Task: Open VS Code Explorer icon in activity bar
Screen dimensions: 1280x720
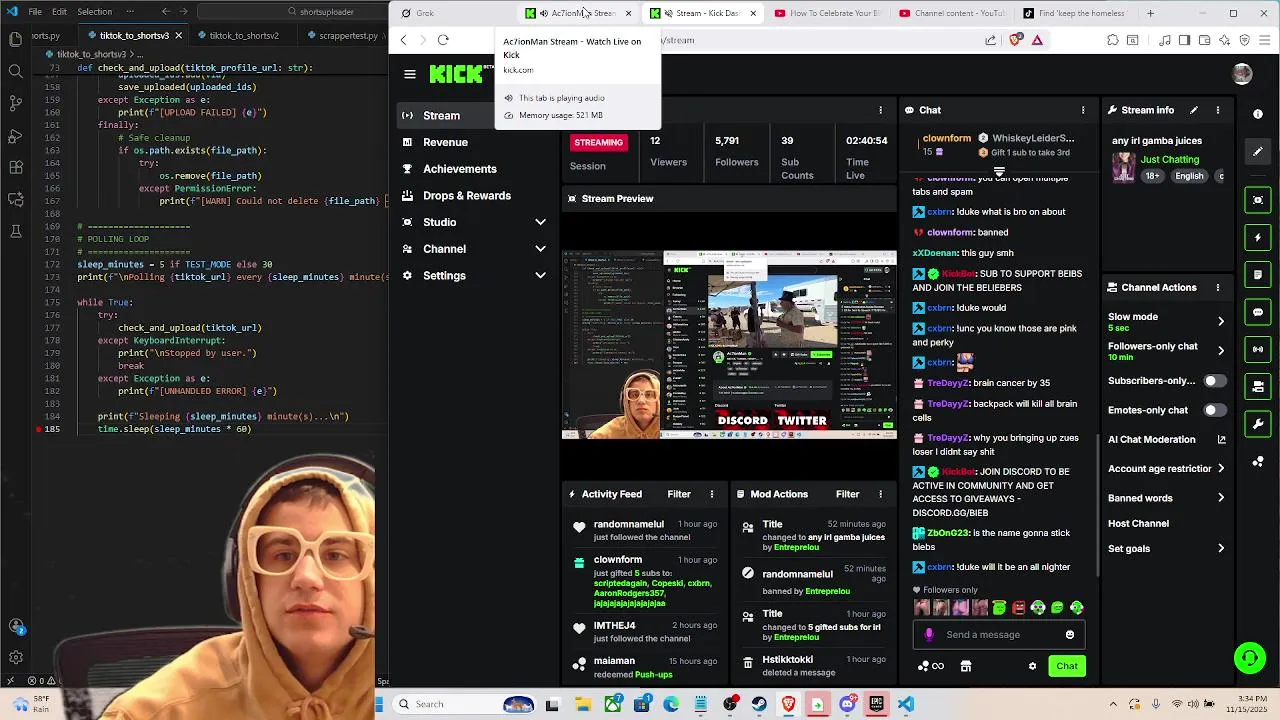Action: pyautogui.click(x=15, y=39)
